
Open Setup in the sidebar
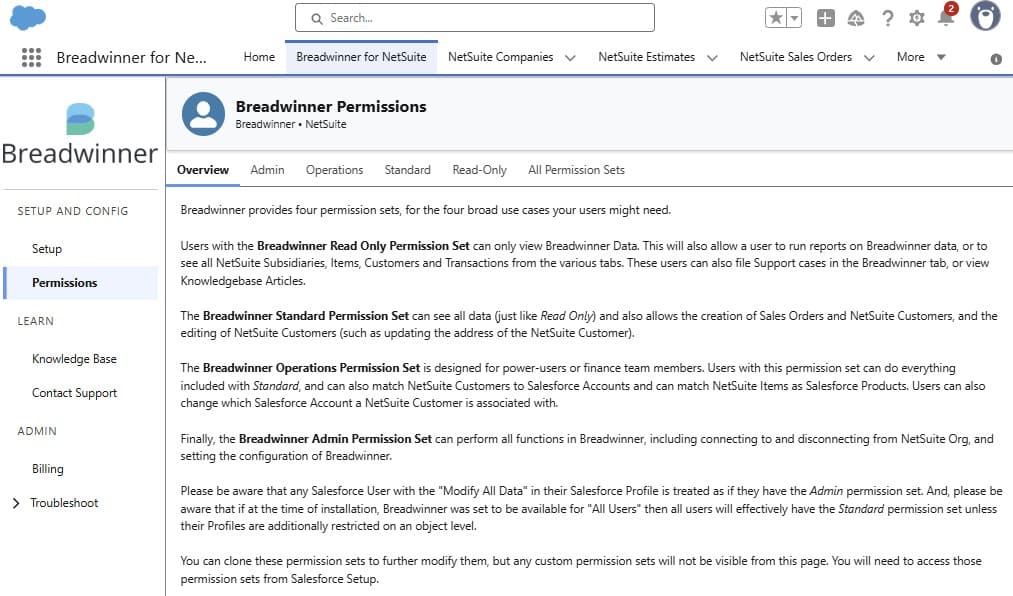pyautogui.click(x=47, y=249)
